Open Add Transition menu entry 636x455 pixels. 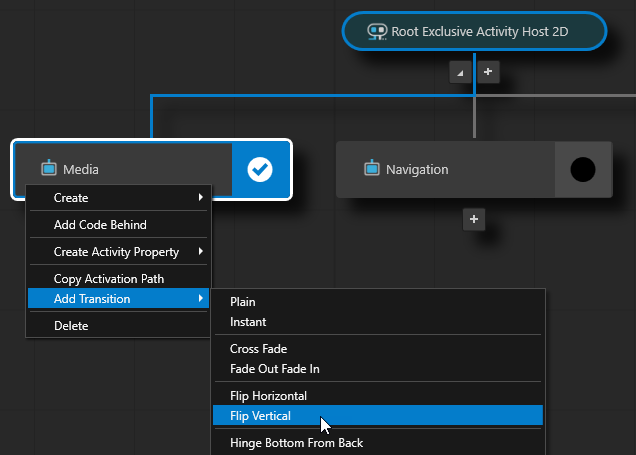click(118, 298)
